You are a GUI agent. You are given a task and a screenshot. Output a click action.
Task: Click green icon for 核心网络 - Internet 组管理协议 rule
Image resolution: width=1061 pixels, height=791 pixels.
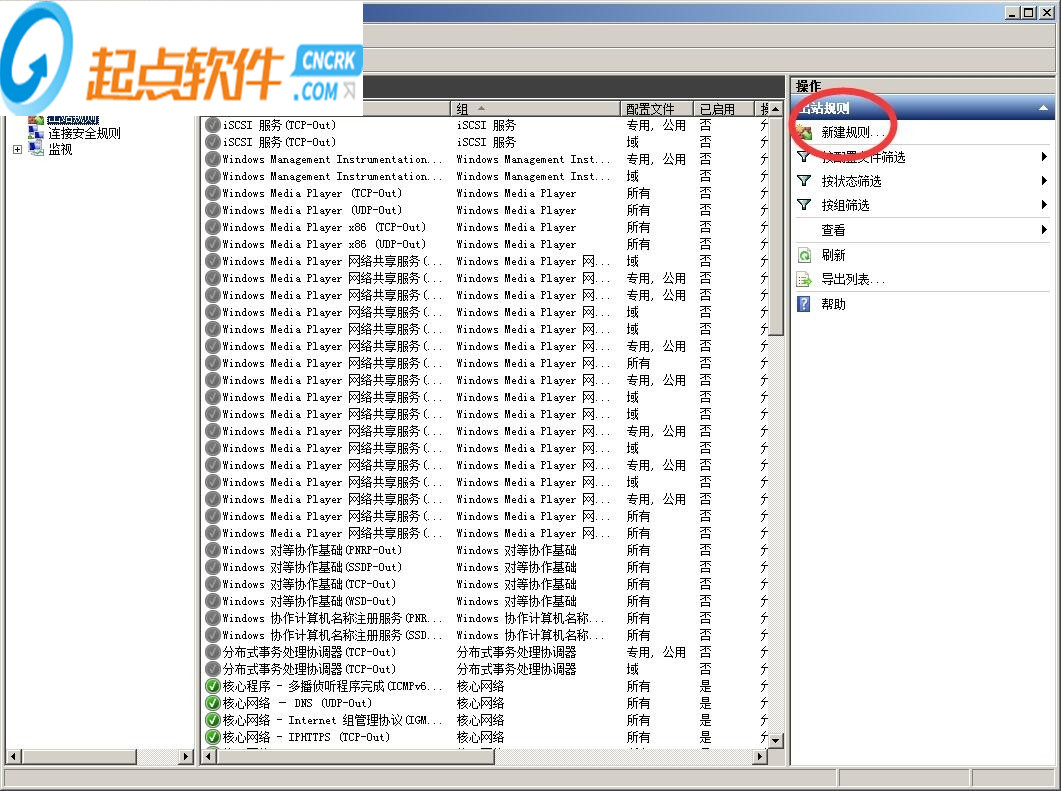(212, 720)
